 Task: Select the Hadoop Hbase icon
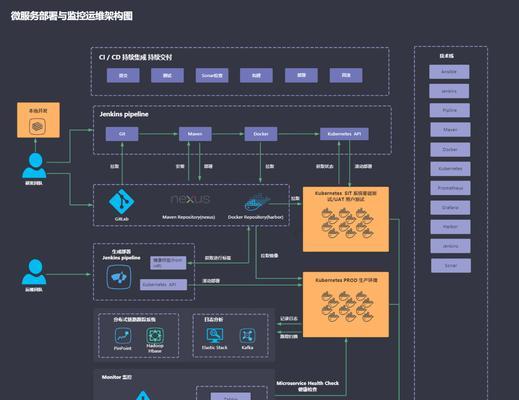pyautogui.click(x=155, y=335)
